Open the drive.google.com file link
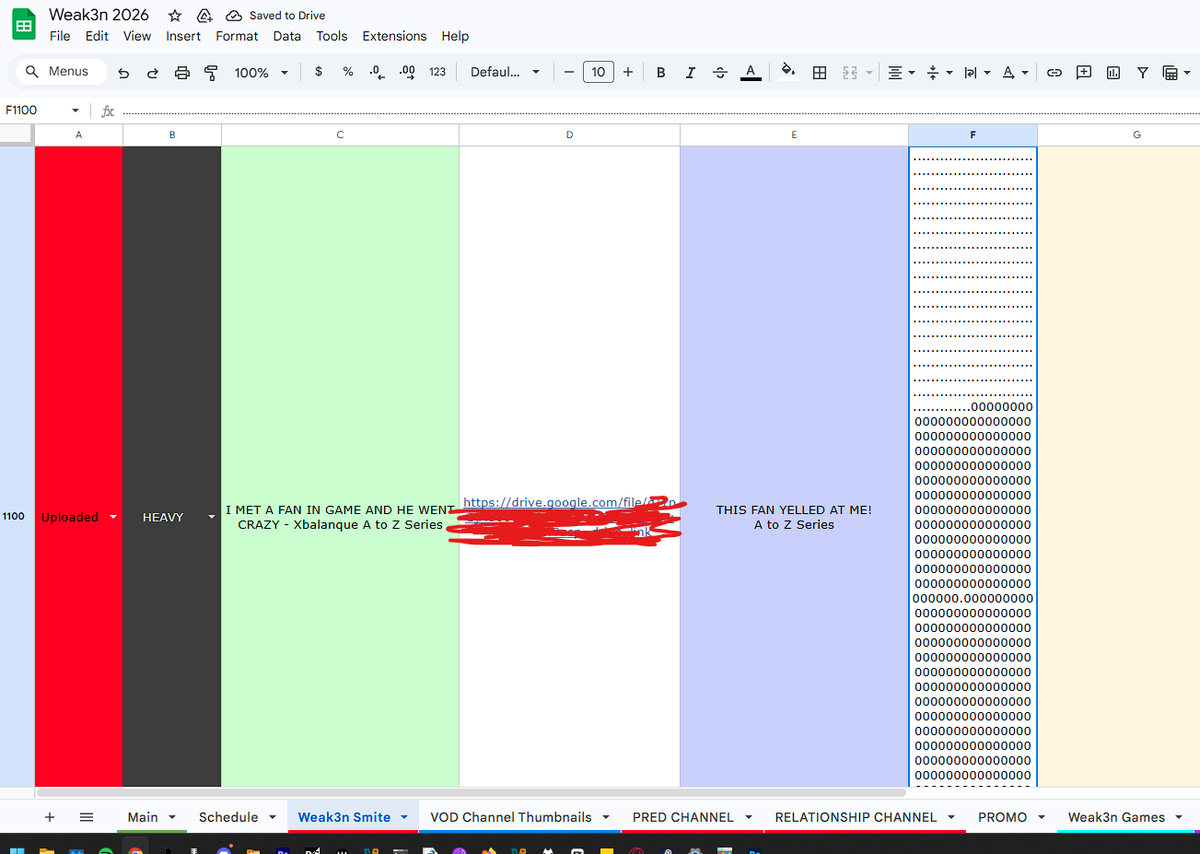The width and height of the screenshot is (1200, 854). 570,503
